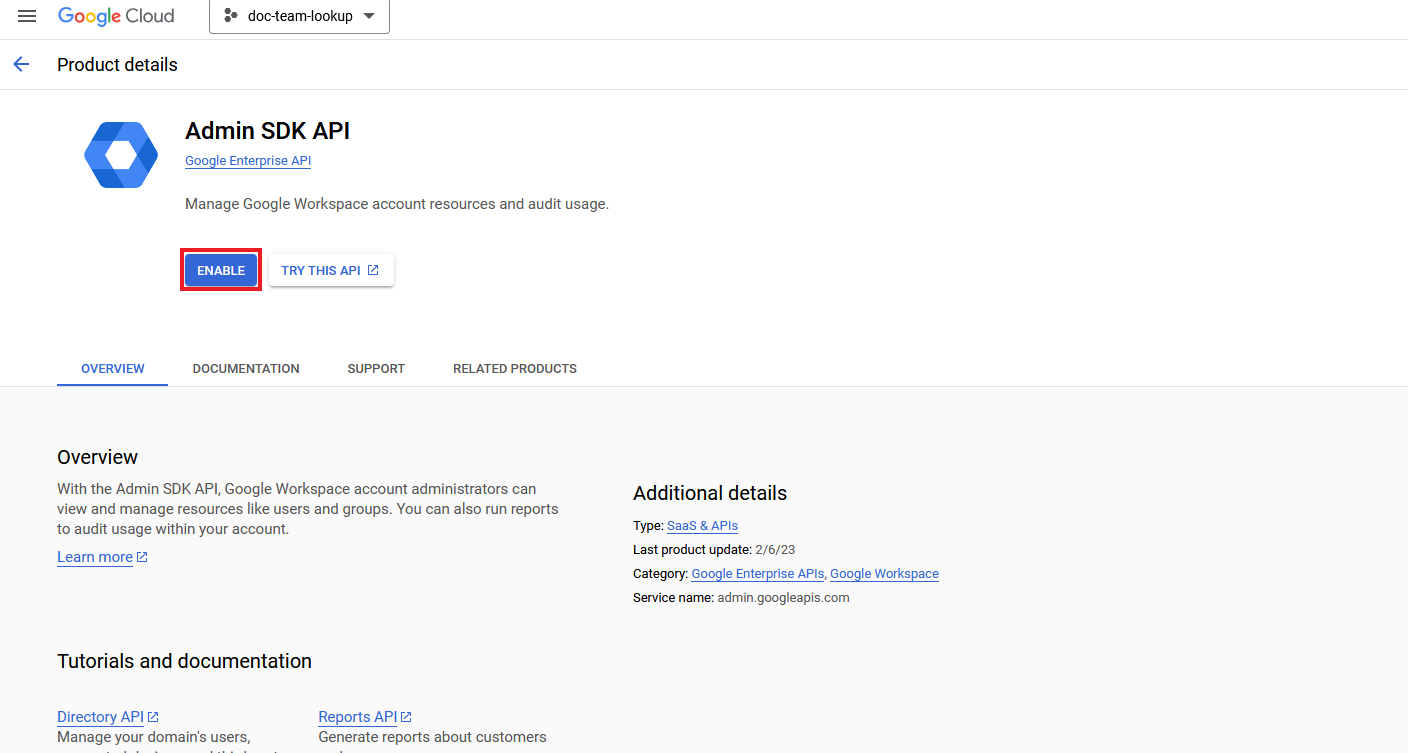1408x753 pixels.
Task: Click the external link icon on Try This API
Action: pyautogui.click(x=373, y=270)
